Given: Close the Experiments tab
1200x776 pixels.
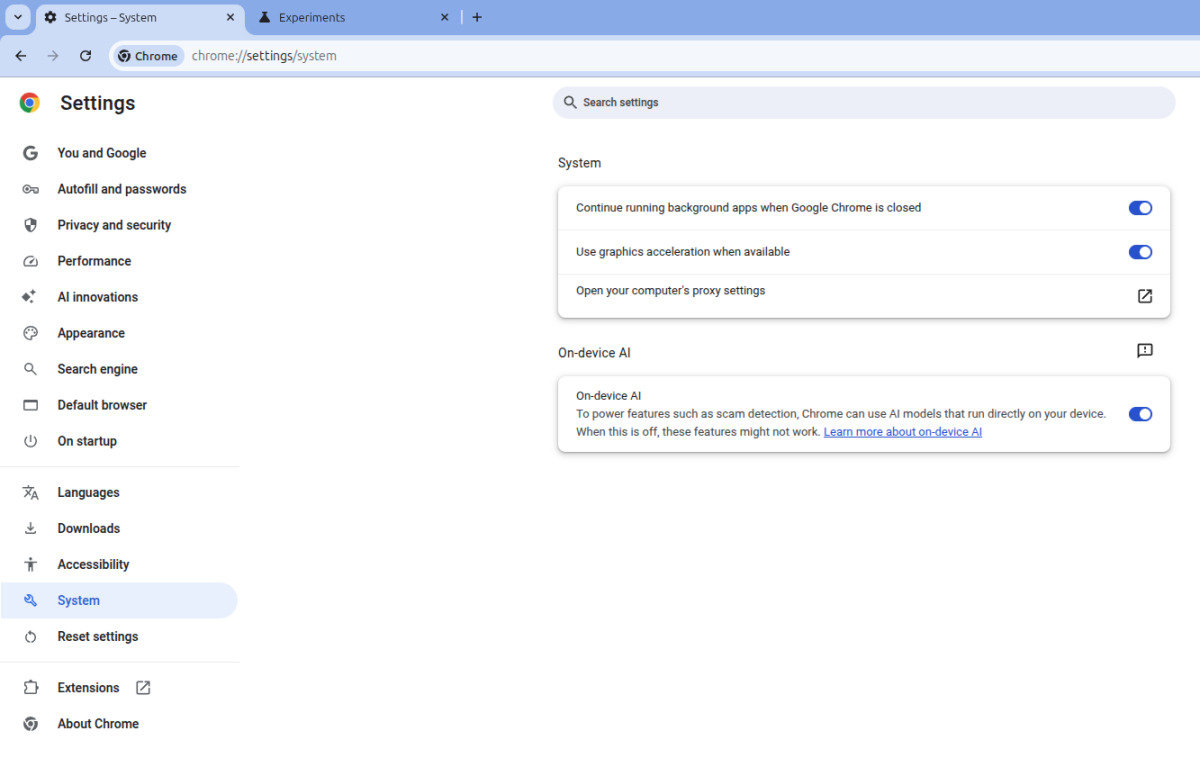Looking at the screenshot, I should tap(445, 17).
